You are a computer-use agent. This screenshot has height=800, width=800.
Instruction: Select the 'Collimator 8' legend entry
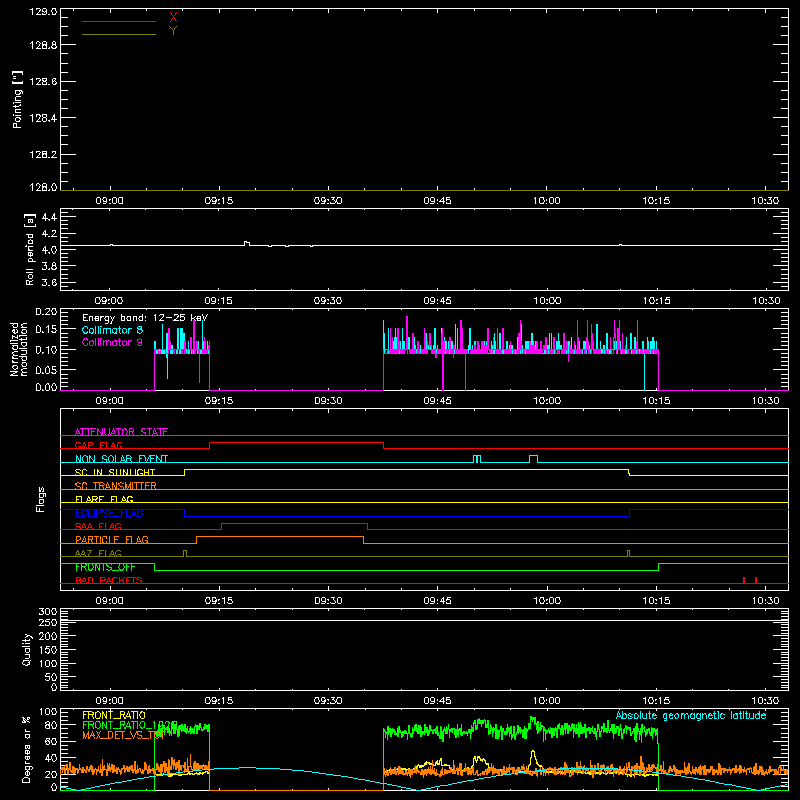[x=112, y=330]
